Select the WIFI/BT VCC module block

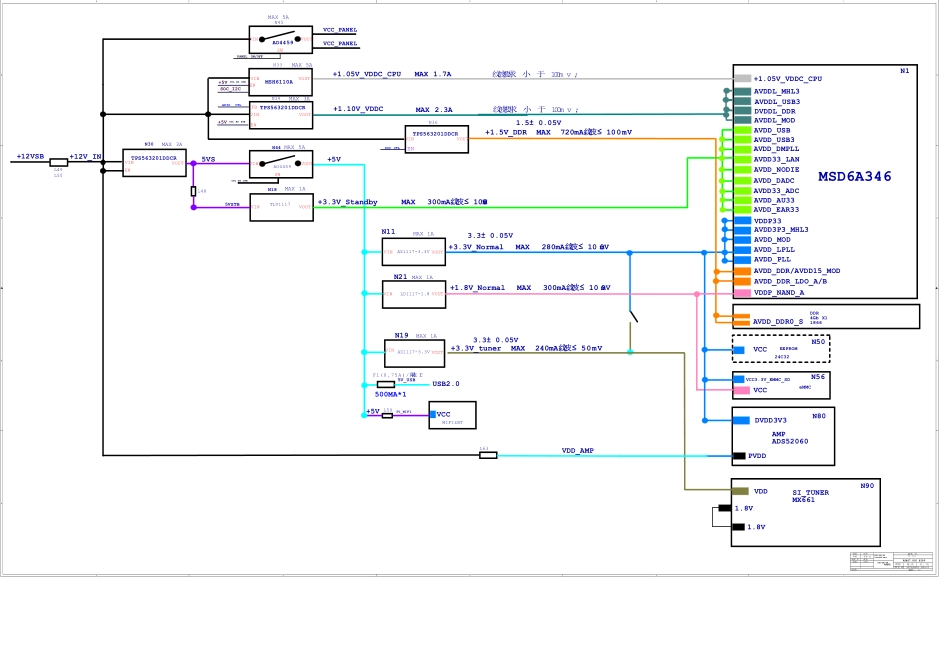pyautogui.click(x=452, y=415)
